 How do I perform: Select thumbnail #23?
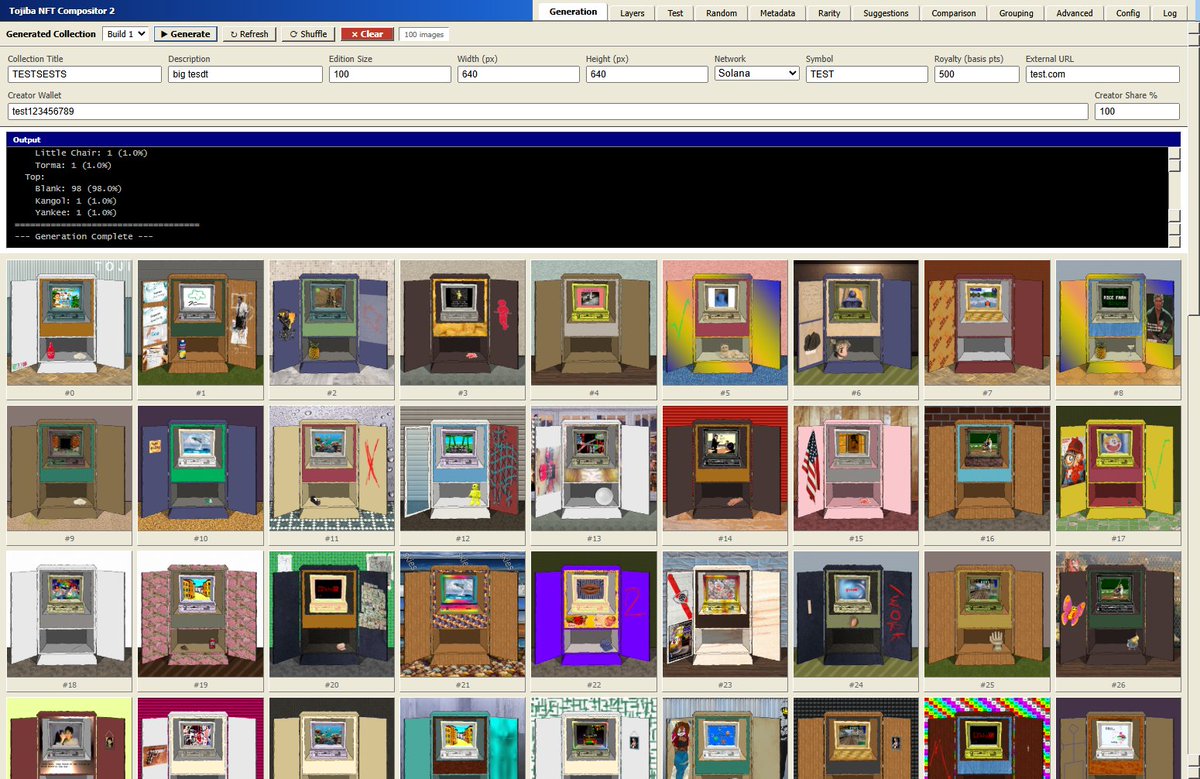725,621
